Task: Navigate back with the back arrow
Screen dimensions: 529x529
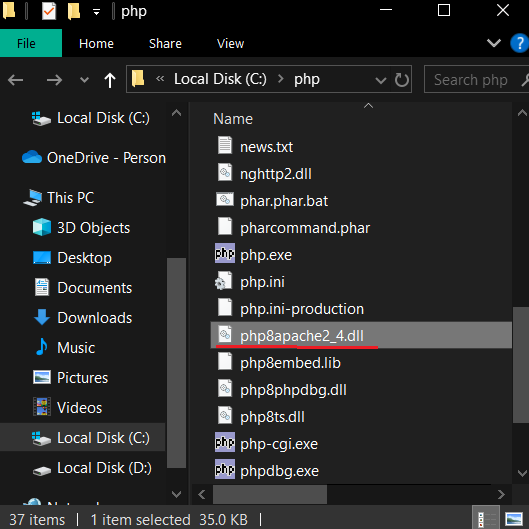Action: tap(16, 80)
